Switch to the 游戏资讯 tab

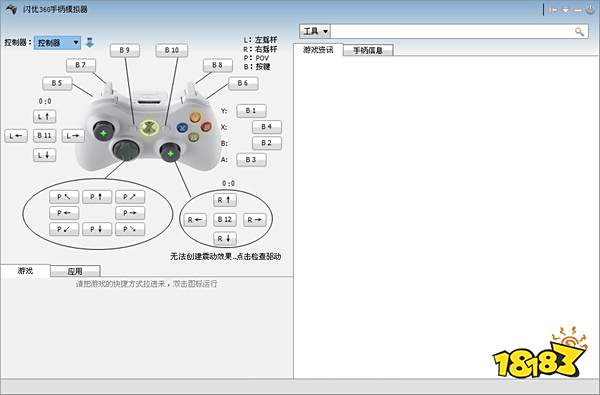tap(318, 49)
